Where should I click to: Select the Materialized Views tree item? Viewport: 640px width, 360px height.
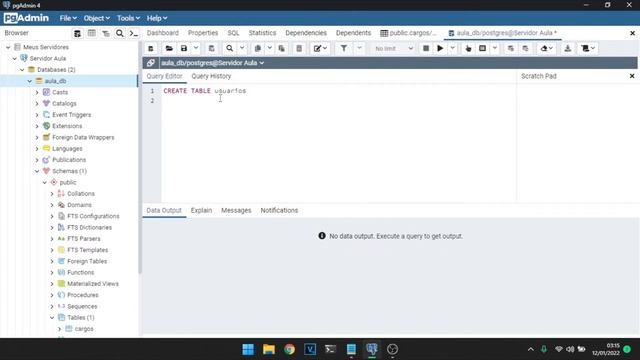[93, 284]
